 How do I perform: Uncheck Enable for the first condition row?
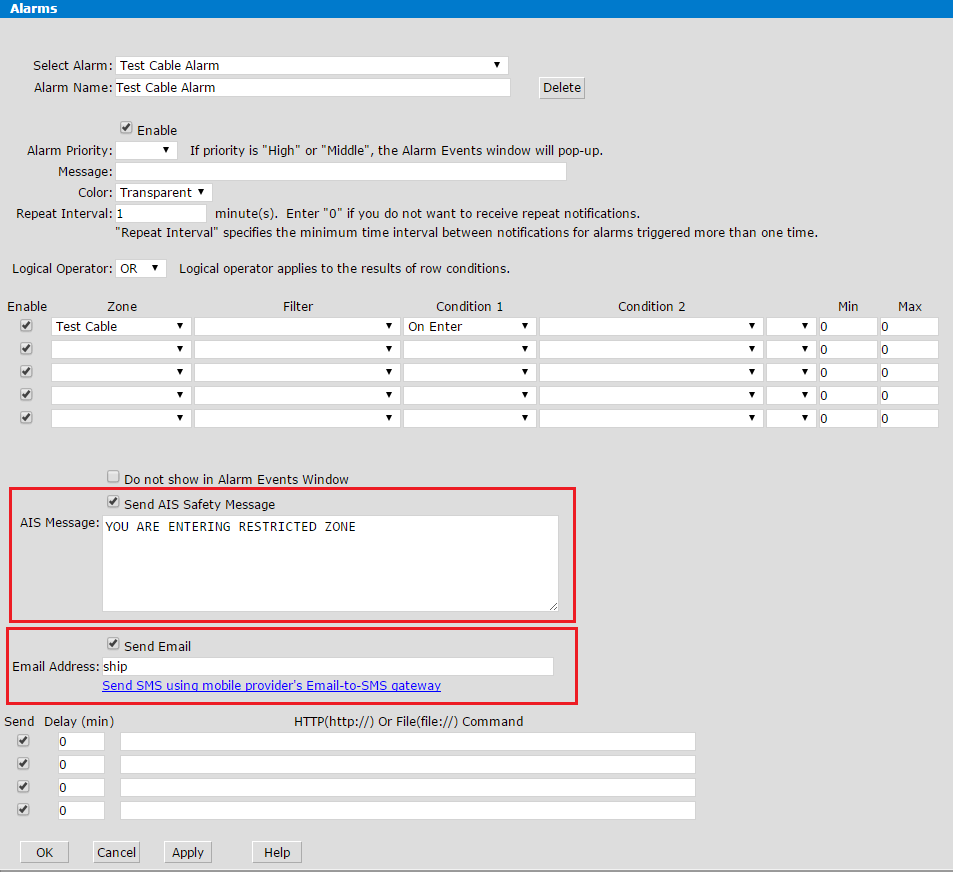(x=26, y=326)
